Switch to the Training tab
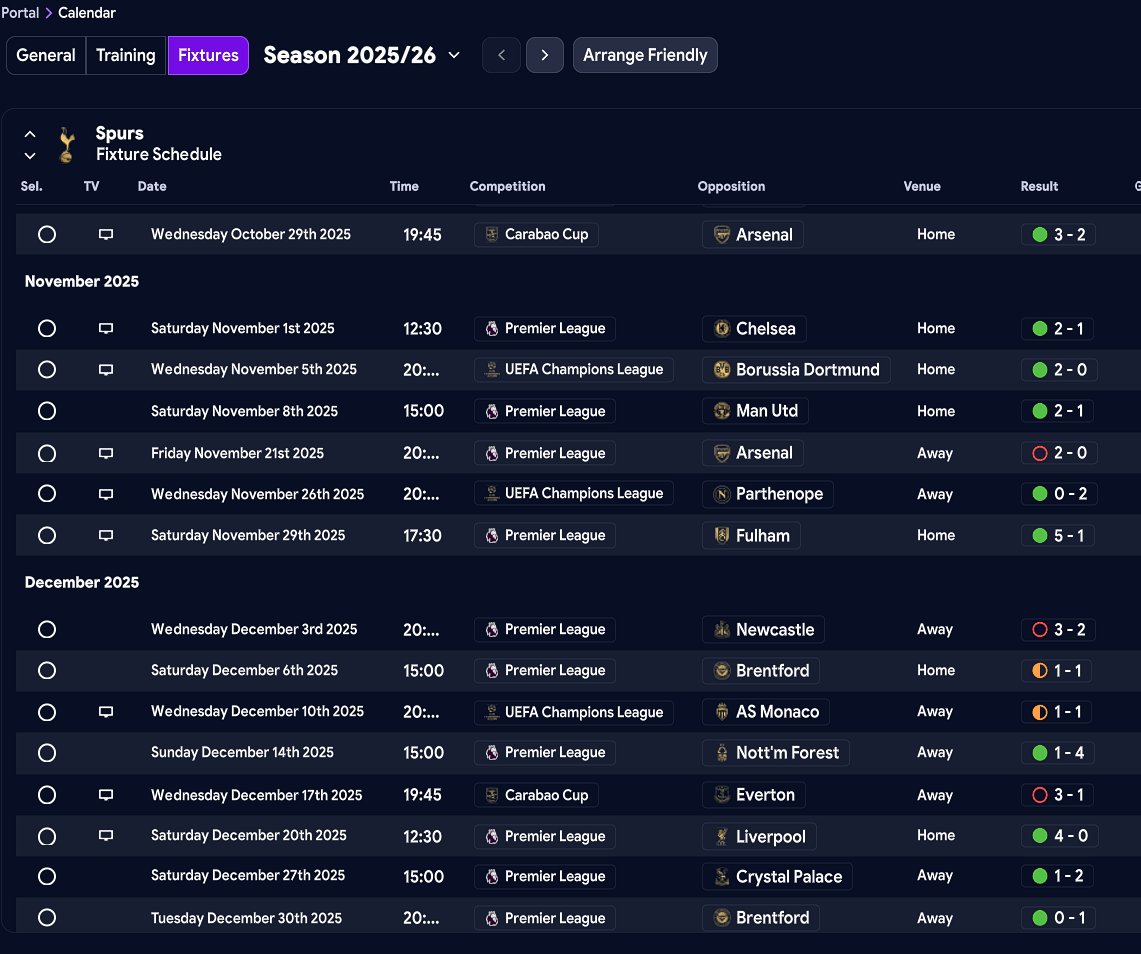This screenshot has height=954, width=1141. point(126,55)
